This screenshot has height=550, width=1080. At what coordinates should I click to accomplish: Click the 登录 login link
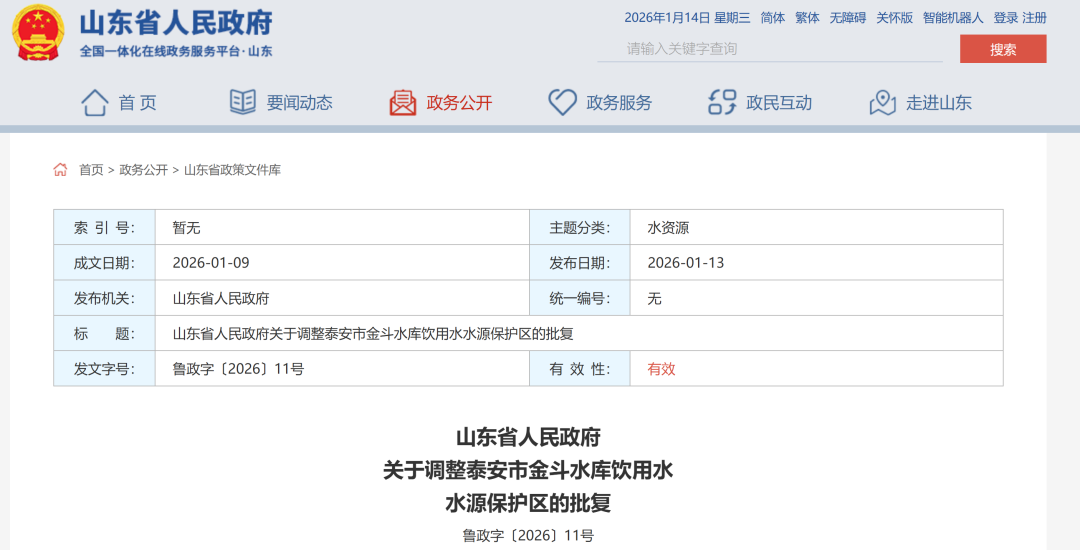[1005, 18]
